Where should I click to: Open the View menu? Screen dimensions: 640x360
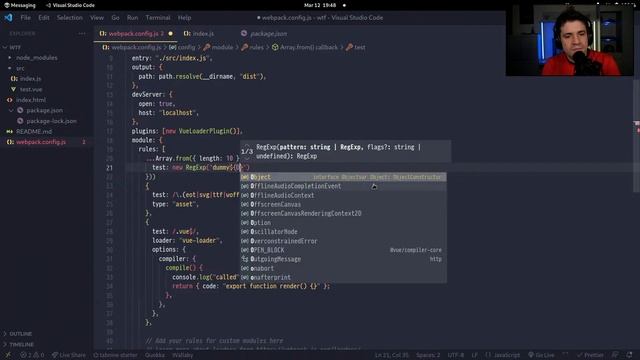97,18
